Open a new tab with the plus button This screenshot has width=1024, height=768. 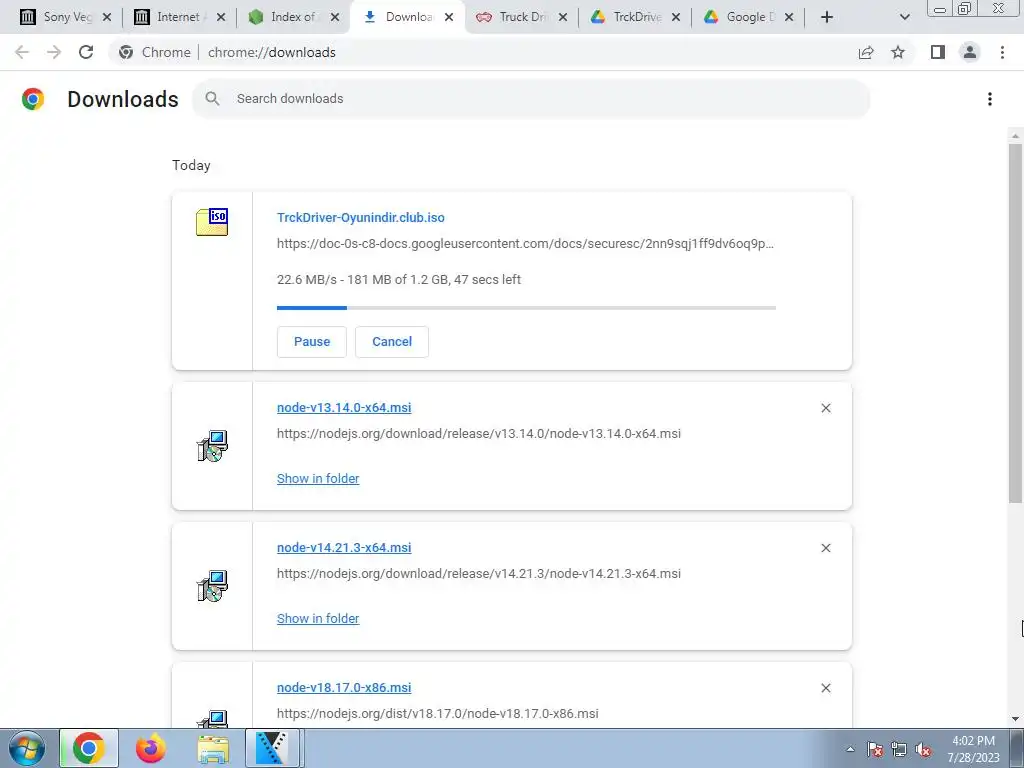pos(827,17)
